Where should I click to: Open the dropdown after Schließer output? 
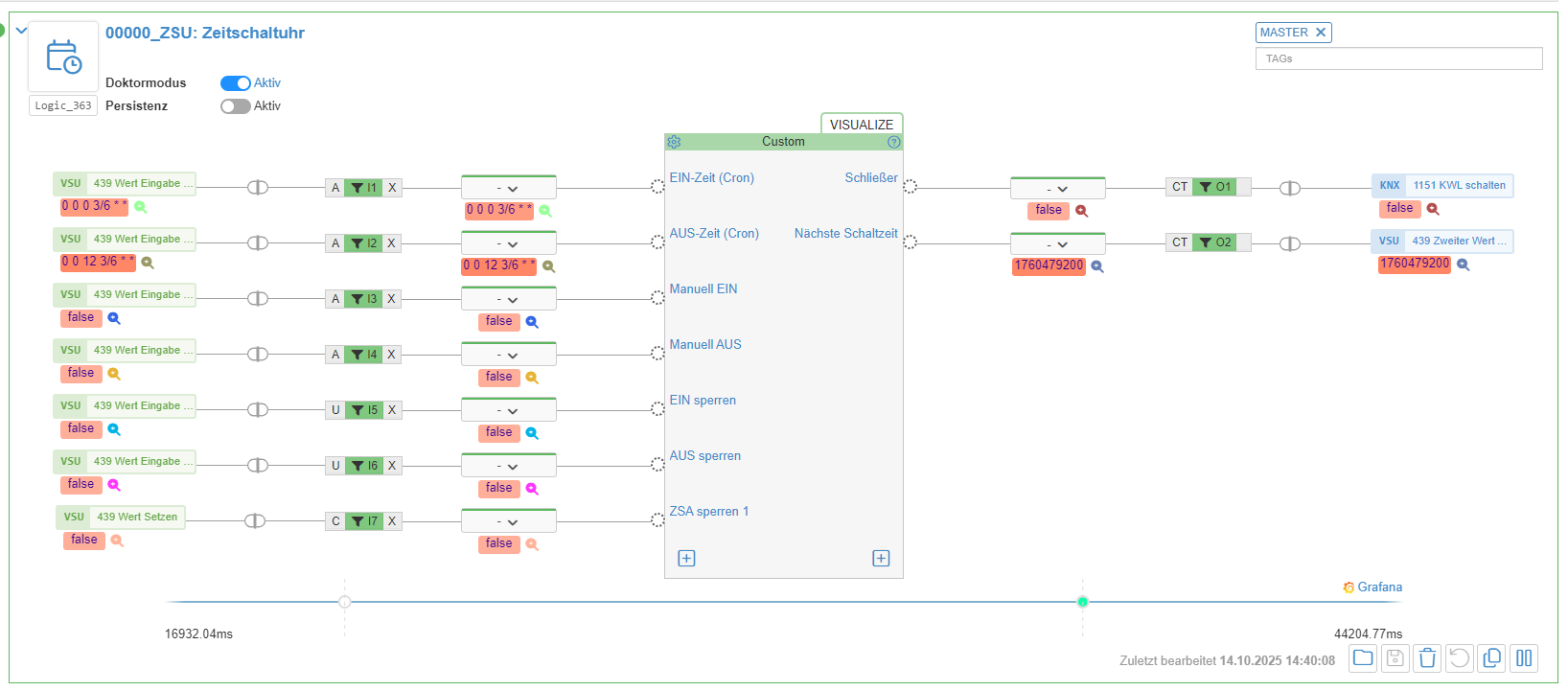1057,189
